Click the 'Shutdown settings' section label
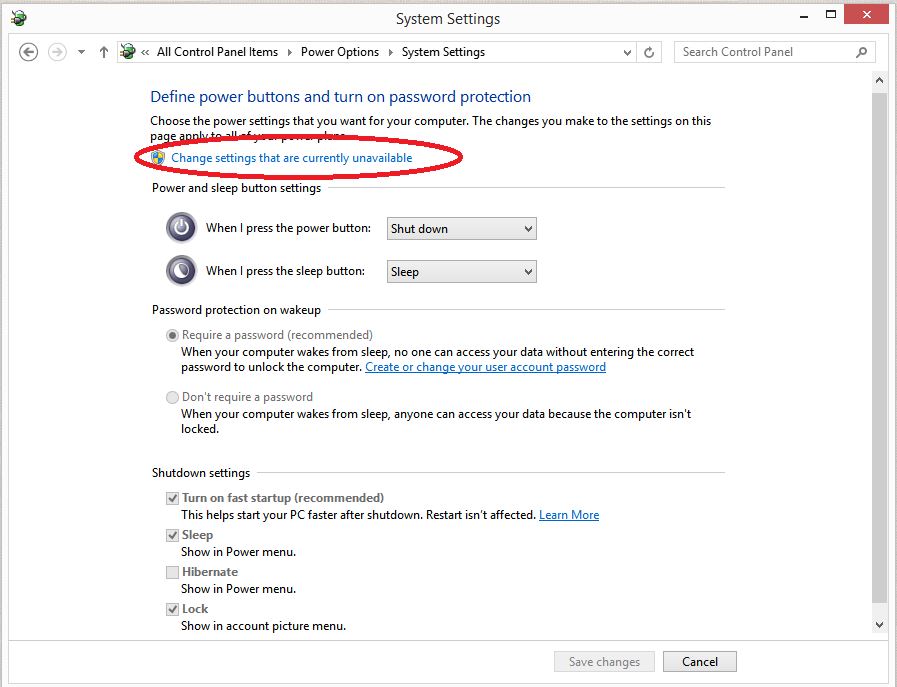This screenshot has width=897, height=687. coord(201,473)
